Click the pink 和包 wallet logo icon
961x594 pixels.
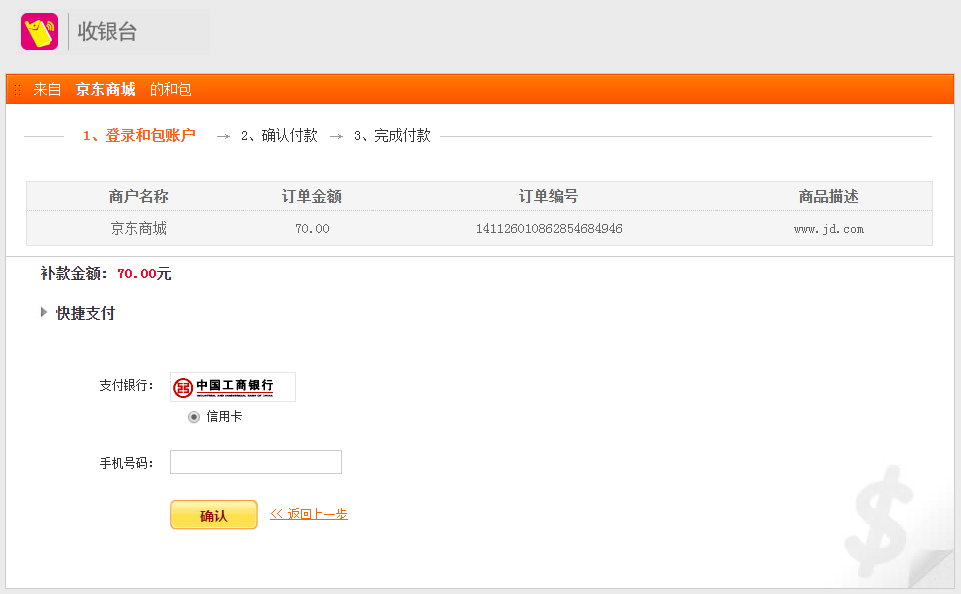39,31
